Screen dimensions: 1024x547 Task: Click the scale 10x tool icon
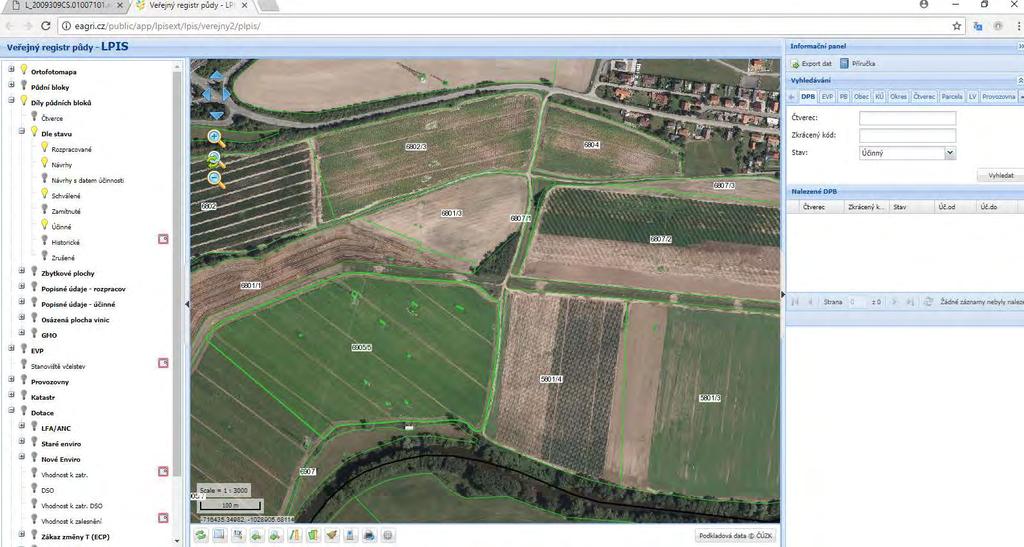coord(238,535)
